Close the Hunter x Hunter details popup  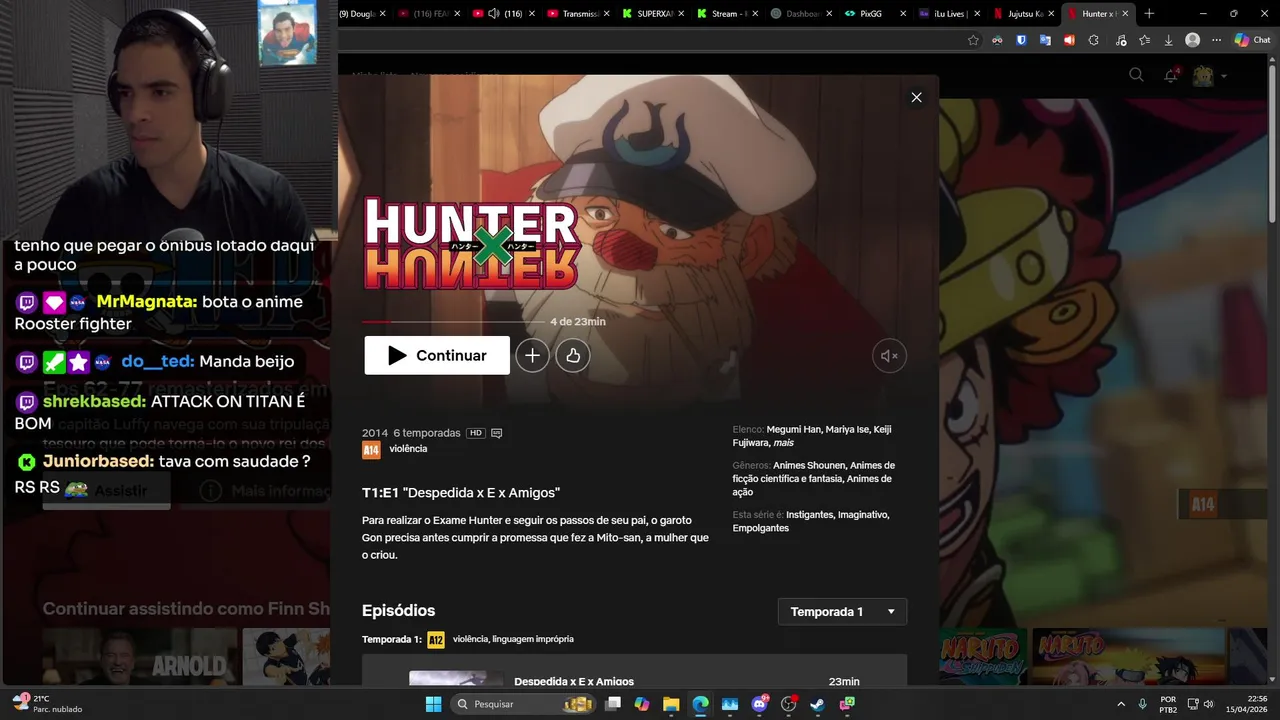pyautogui.click(x=916, y=97)
